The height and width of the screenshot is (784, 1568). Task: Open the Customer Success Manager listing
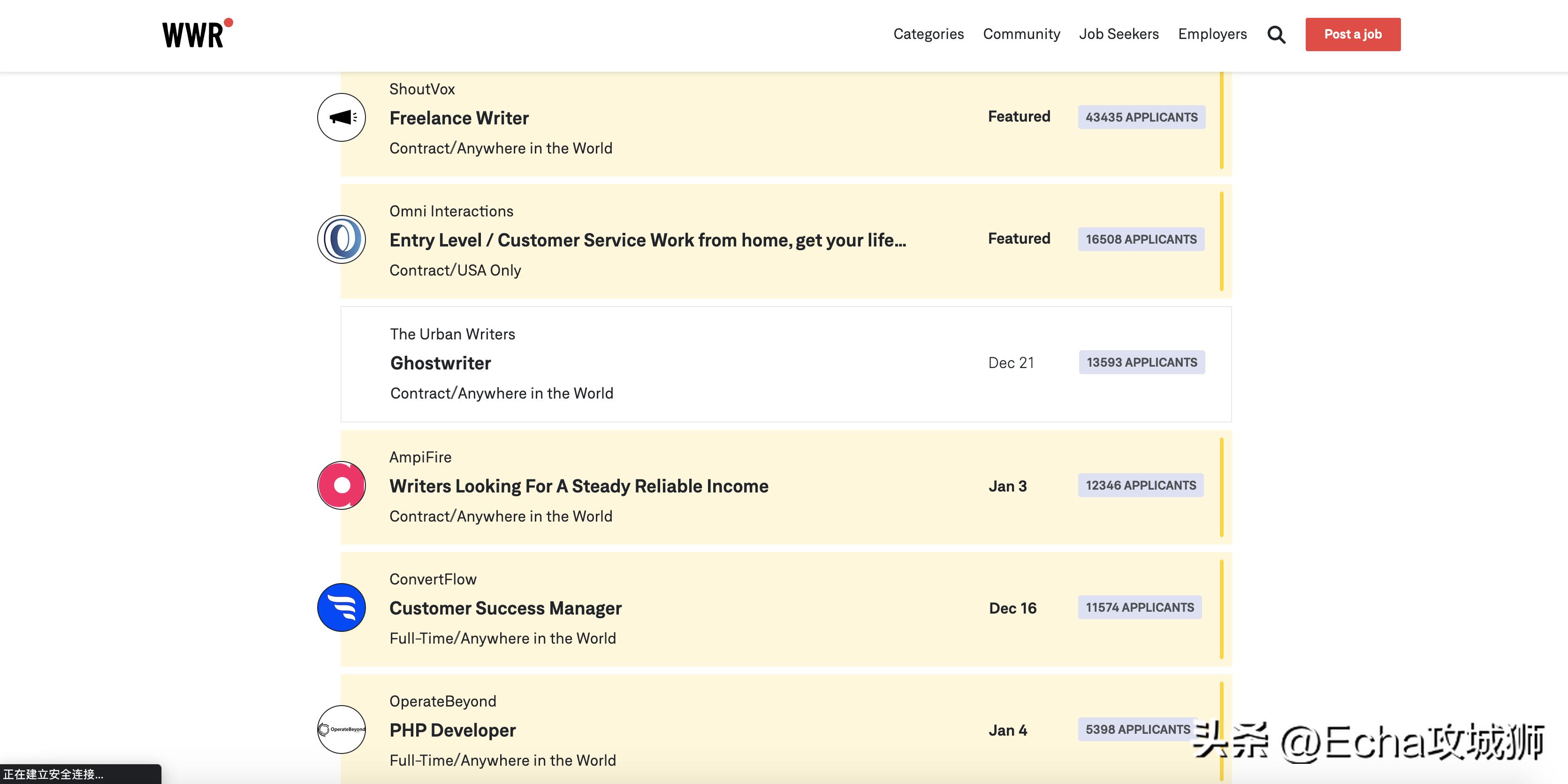point(505,608)
